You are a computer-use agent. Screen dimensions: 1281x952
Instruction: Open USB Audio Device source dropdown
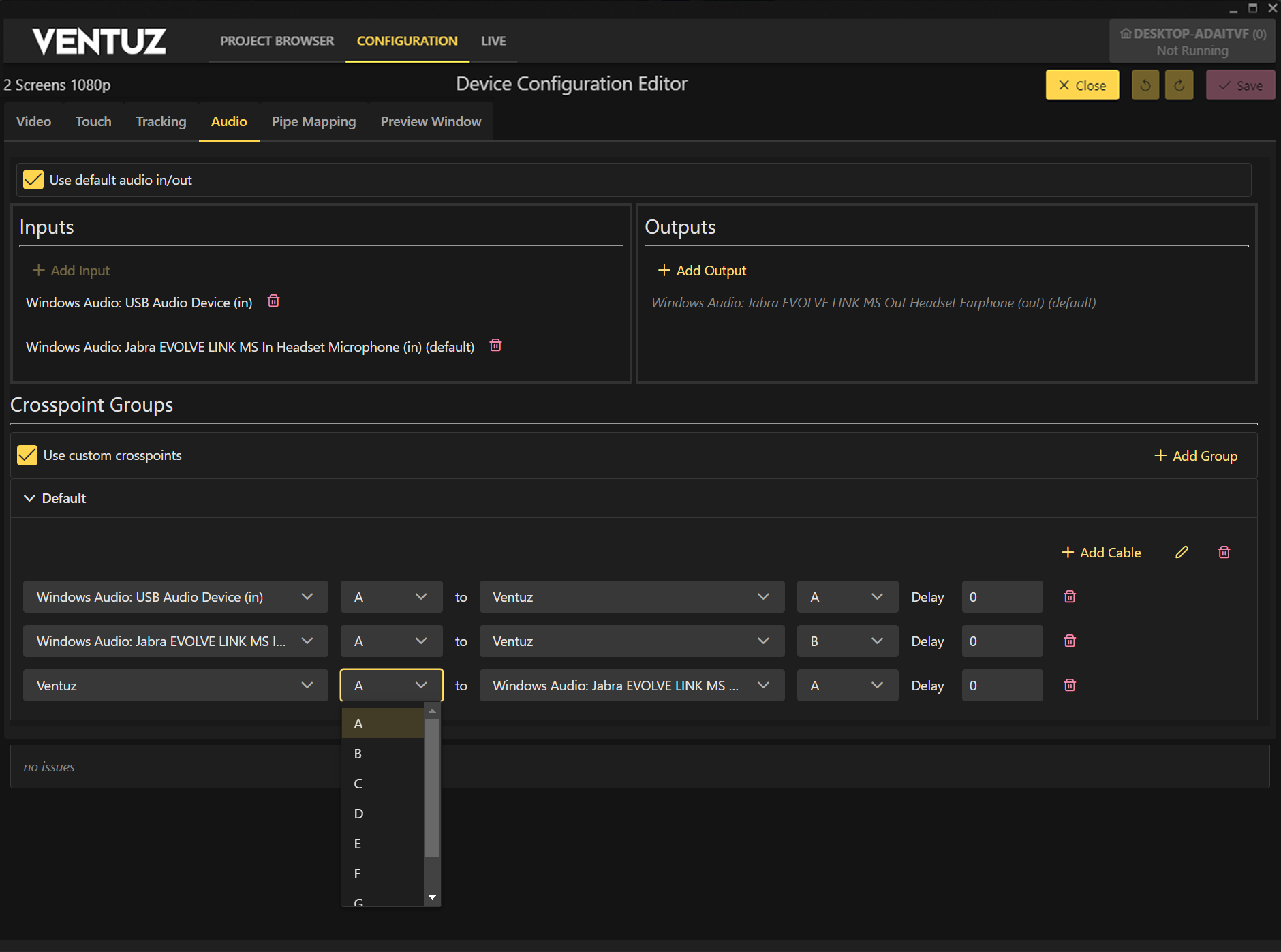[175, 597]
